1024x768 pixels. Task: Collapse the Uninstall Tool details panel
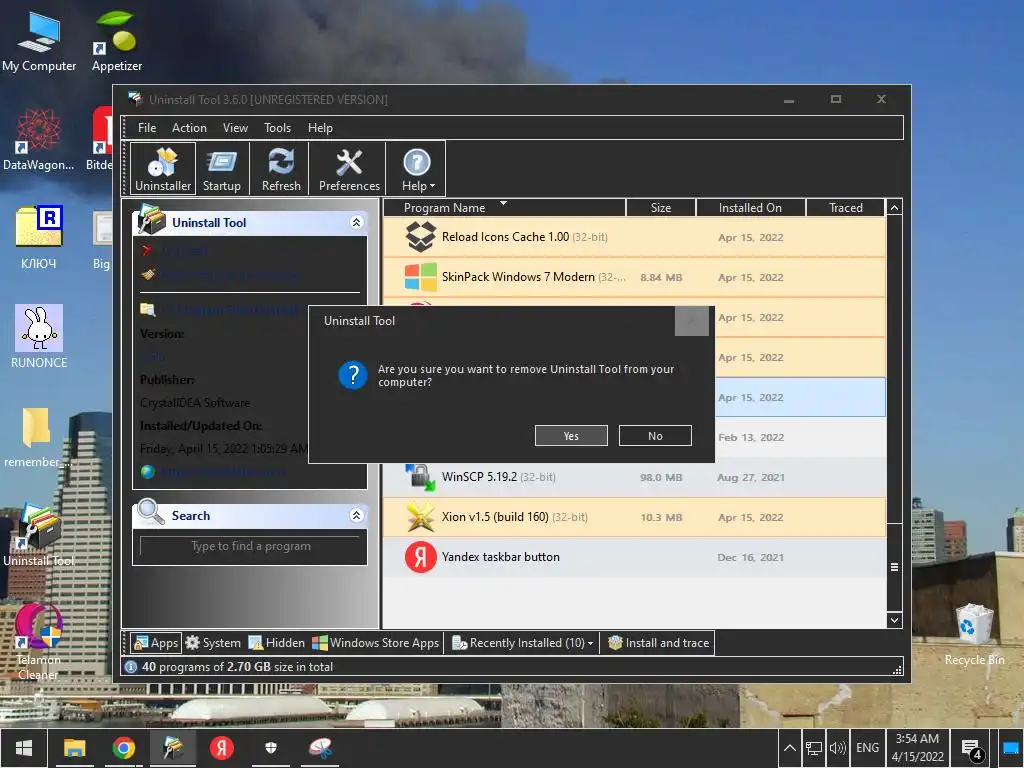click(x=356, y=222)
